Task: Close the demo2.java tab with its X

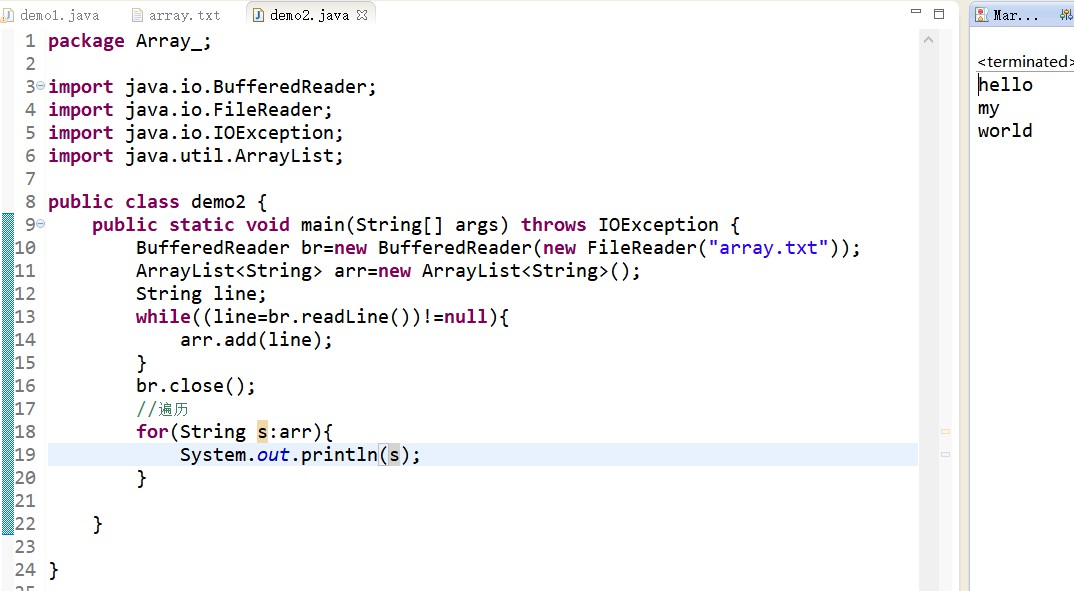Action: [x=362, y=14]
